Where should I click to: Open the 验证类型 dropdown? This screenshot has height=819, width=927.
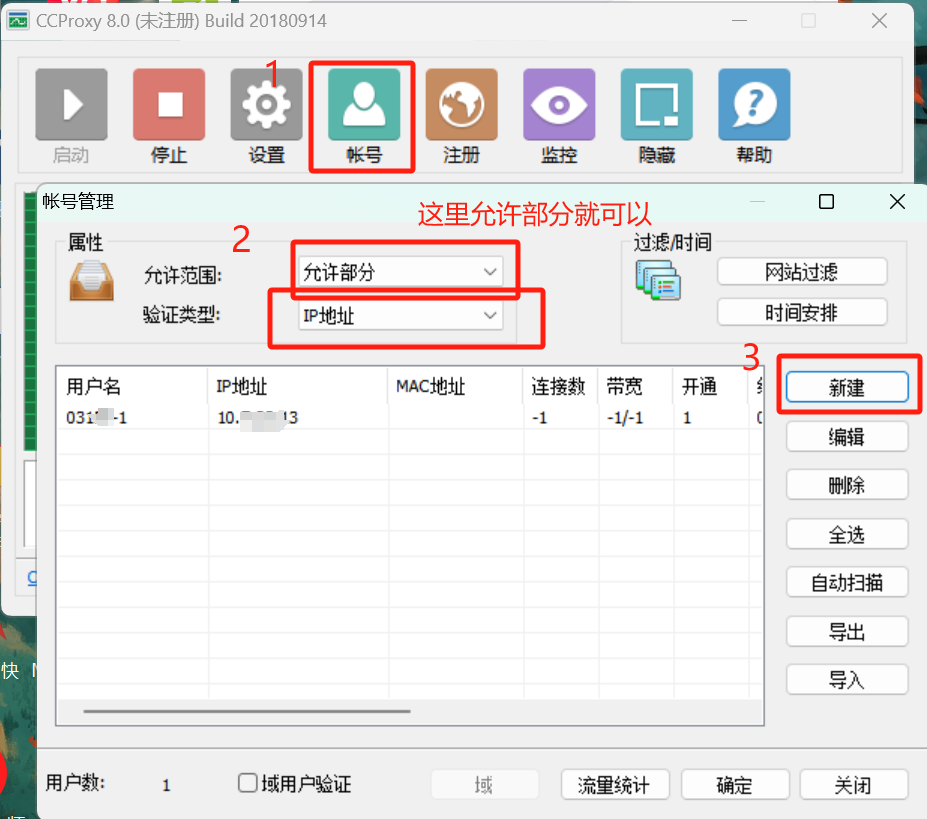pos(401,315)
